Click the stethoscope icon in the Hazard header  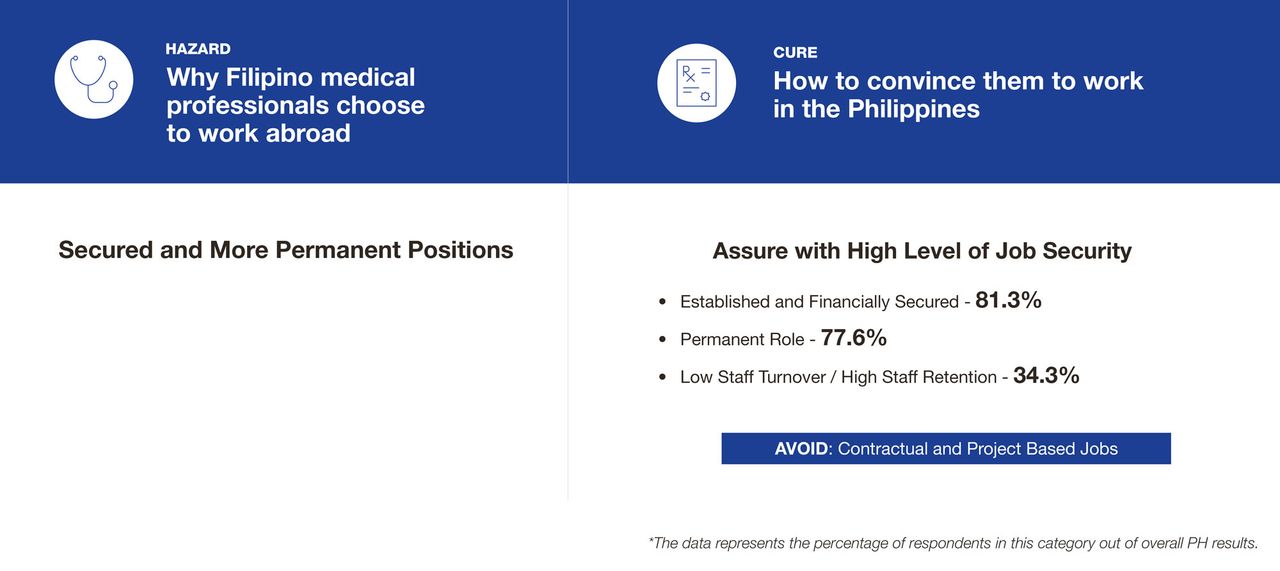click(x=93, y=80)
